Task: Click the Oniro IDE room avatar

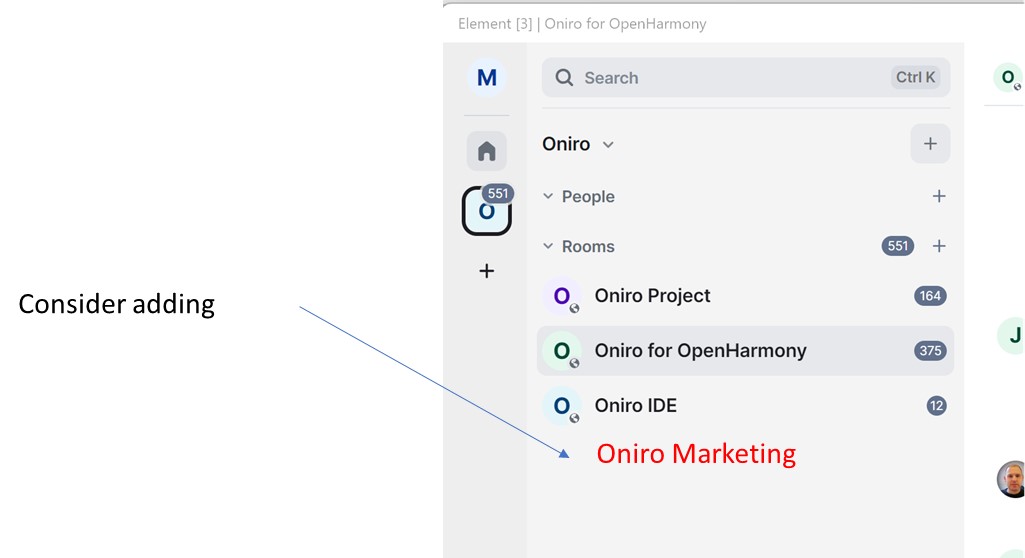Action: pos(562,406)
